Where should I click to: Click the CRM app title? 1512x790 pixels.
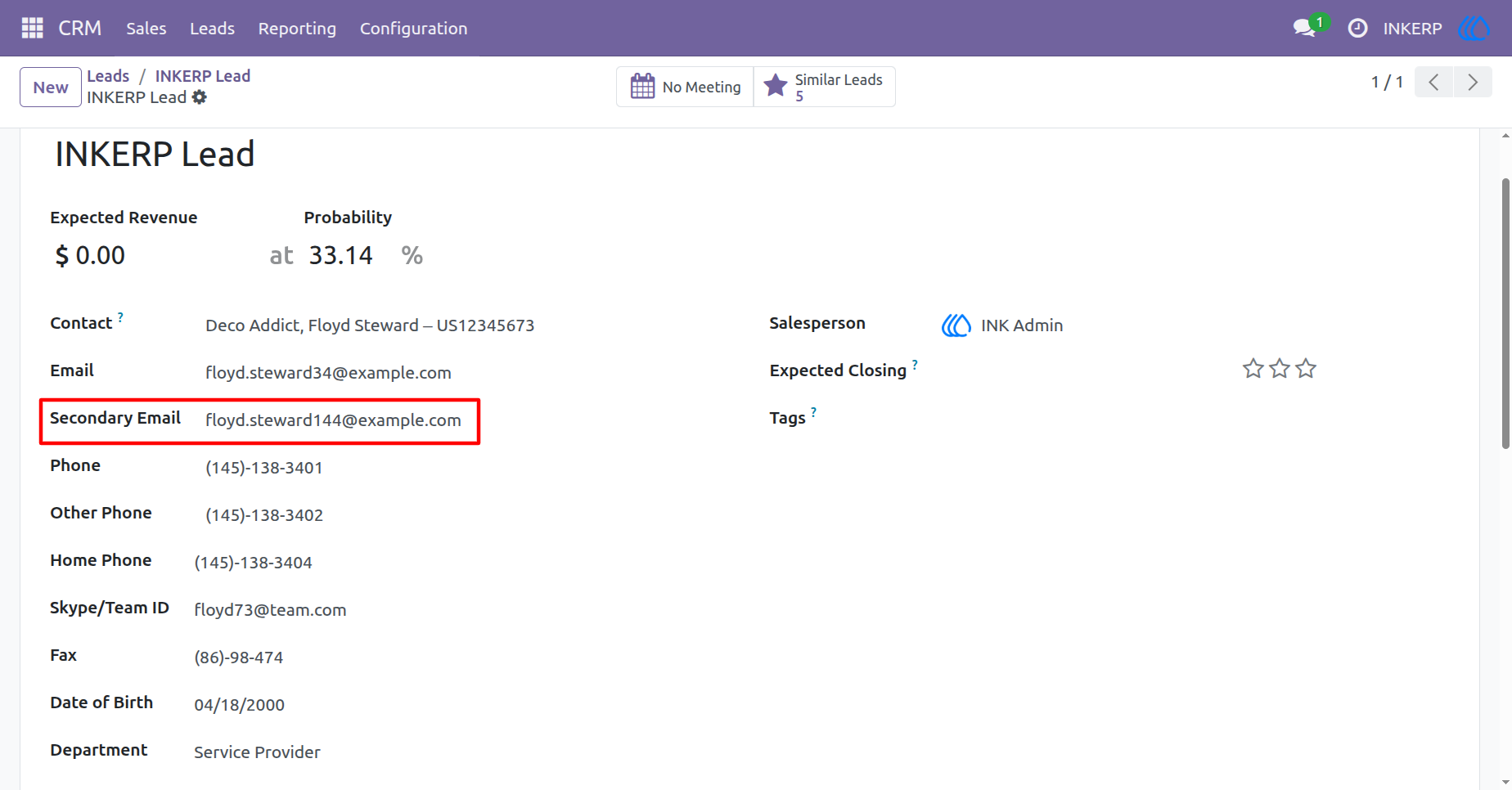[80, 28]
